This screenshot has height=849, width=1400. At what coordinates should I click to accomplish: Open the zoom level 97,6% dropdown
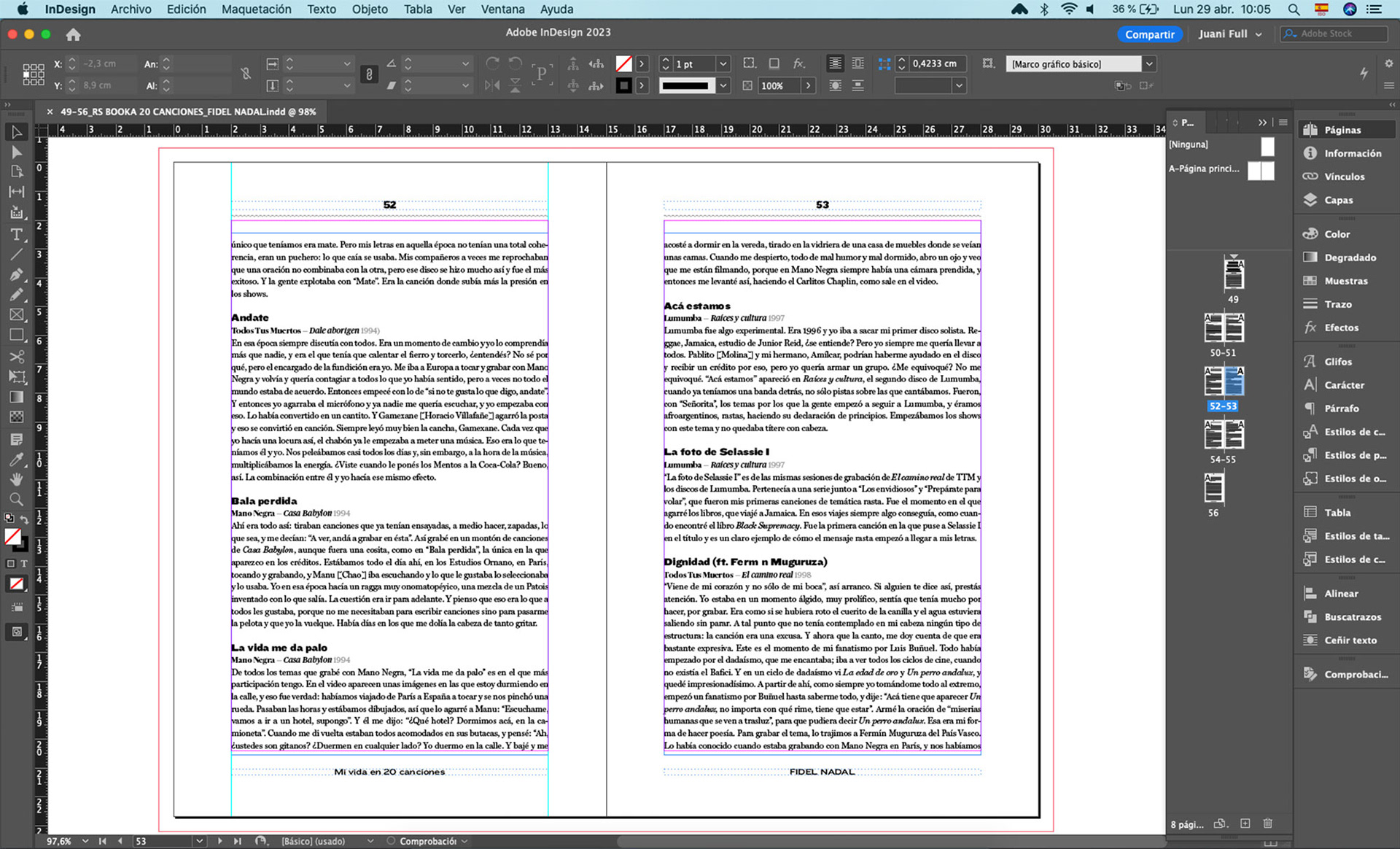click(85, 841)
